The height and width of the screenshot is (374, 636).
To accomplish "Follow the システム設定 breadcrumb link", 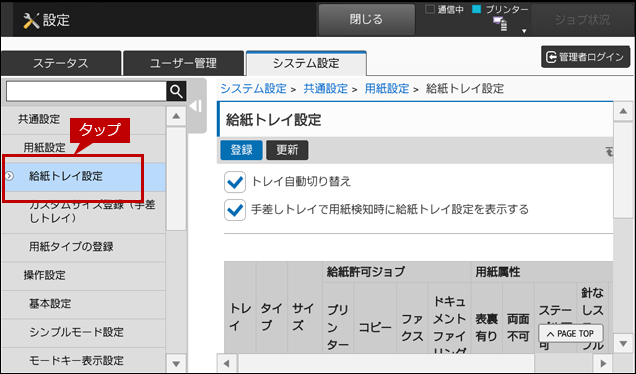I will 254,88.
